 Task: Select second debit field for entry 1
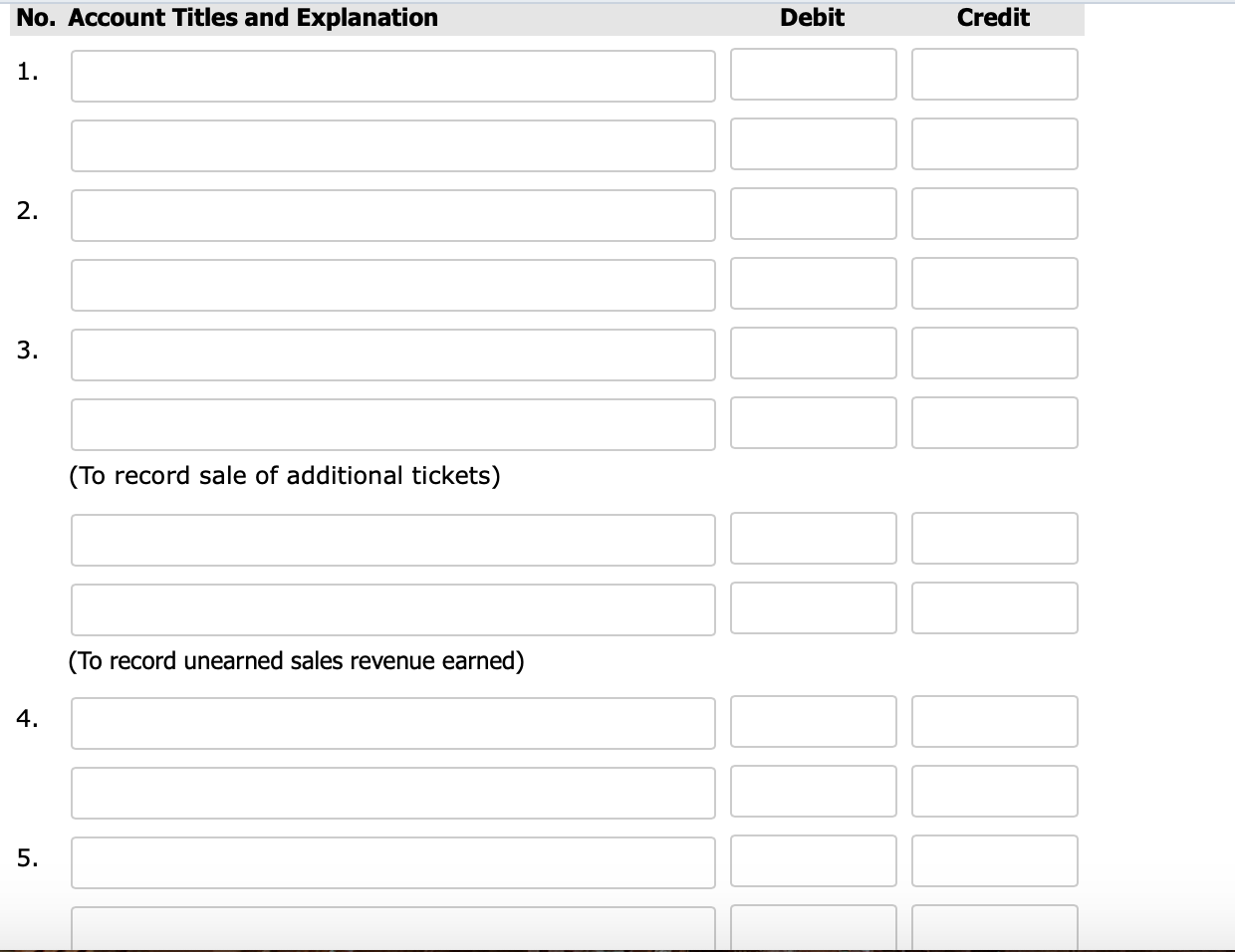pos(814,144)
